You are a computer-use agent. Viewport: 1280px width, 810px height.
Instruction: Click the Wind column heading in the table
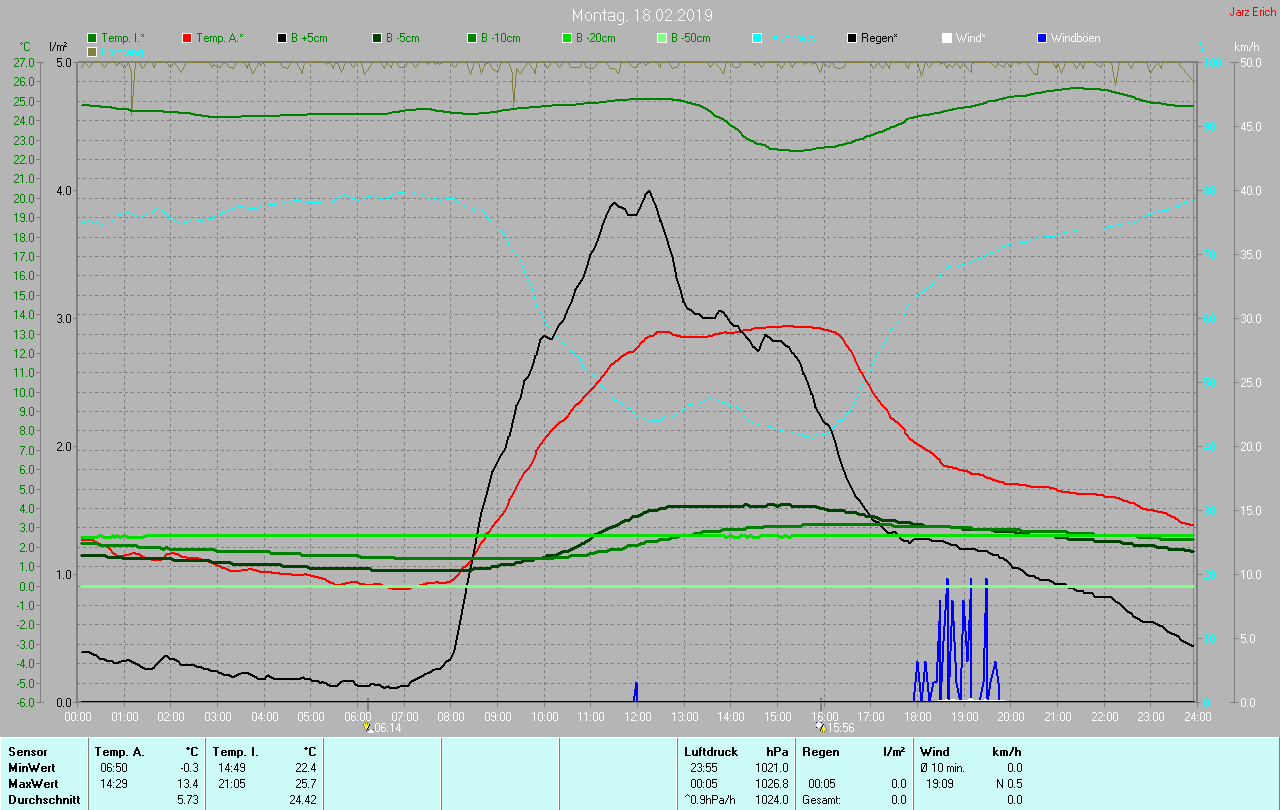point(935,751)
